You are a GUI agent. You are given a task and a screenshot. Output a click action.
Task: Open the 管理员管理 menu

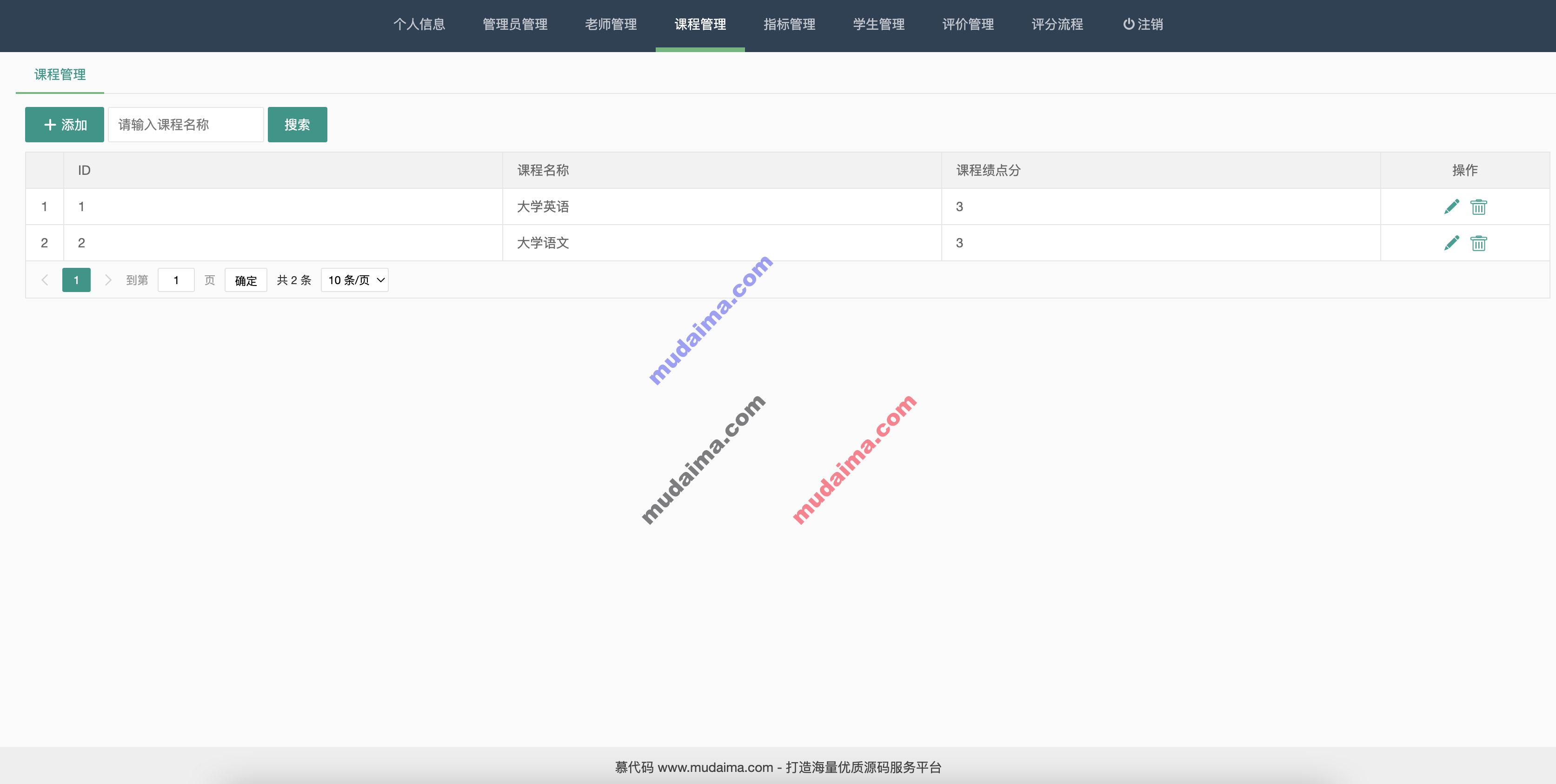[515, 24]
